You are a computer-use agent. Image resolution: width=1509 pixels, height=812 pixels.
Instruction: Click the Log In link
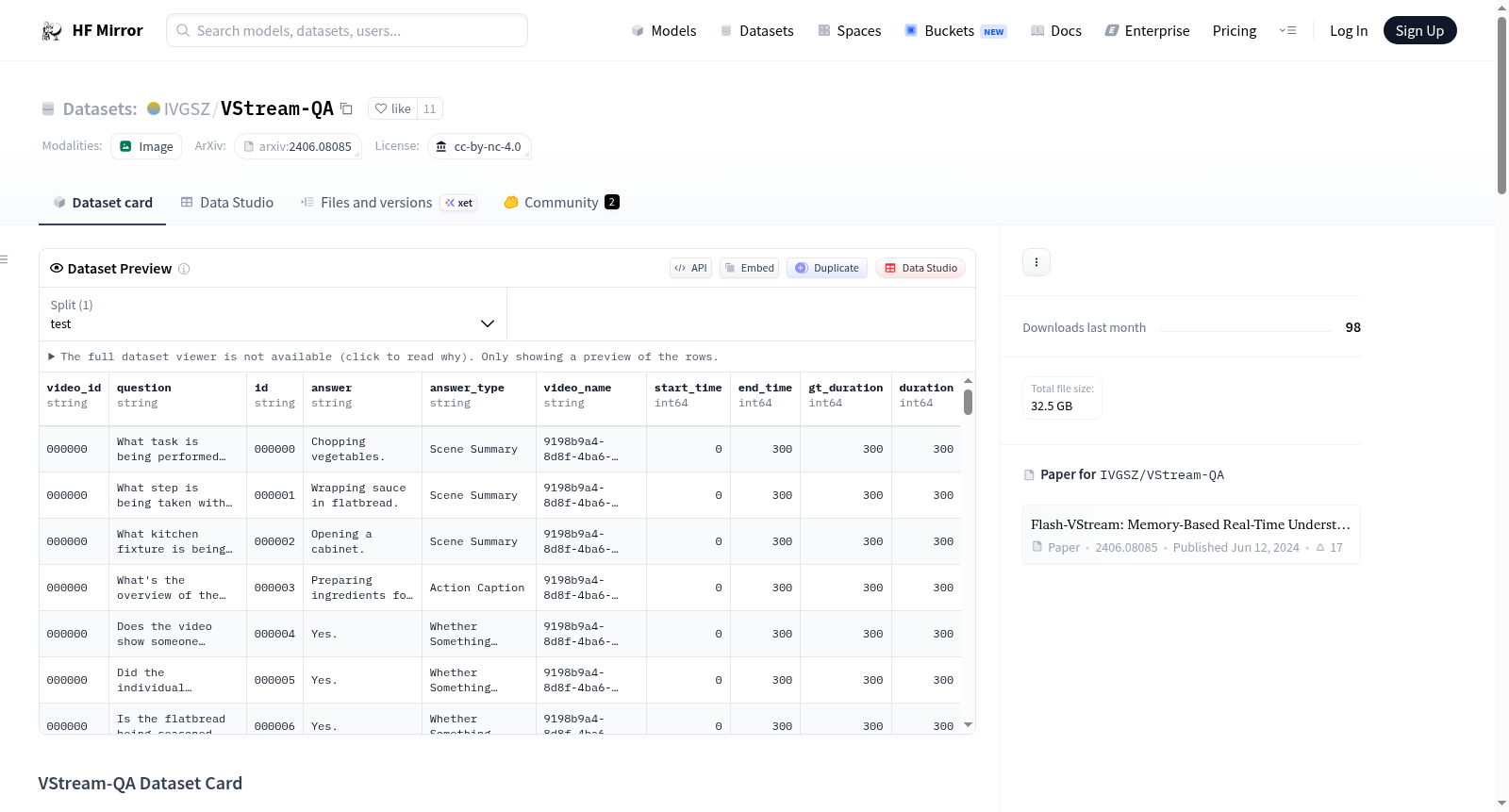(x=1349, y=31)
